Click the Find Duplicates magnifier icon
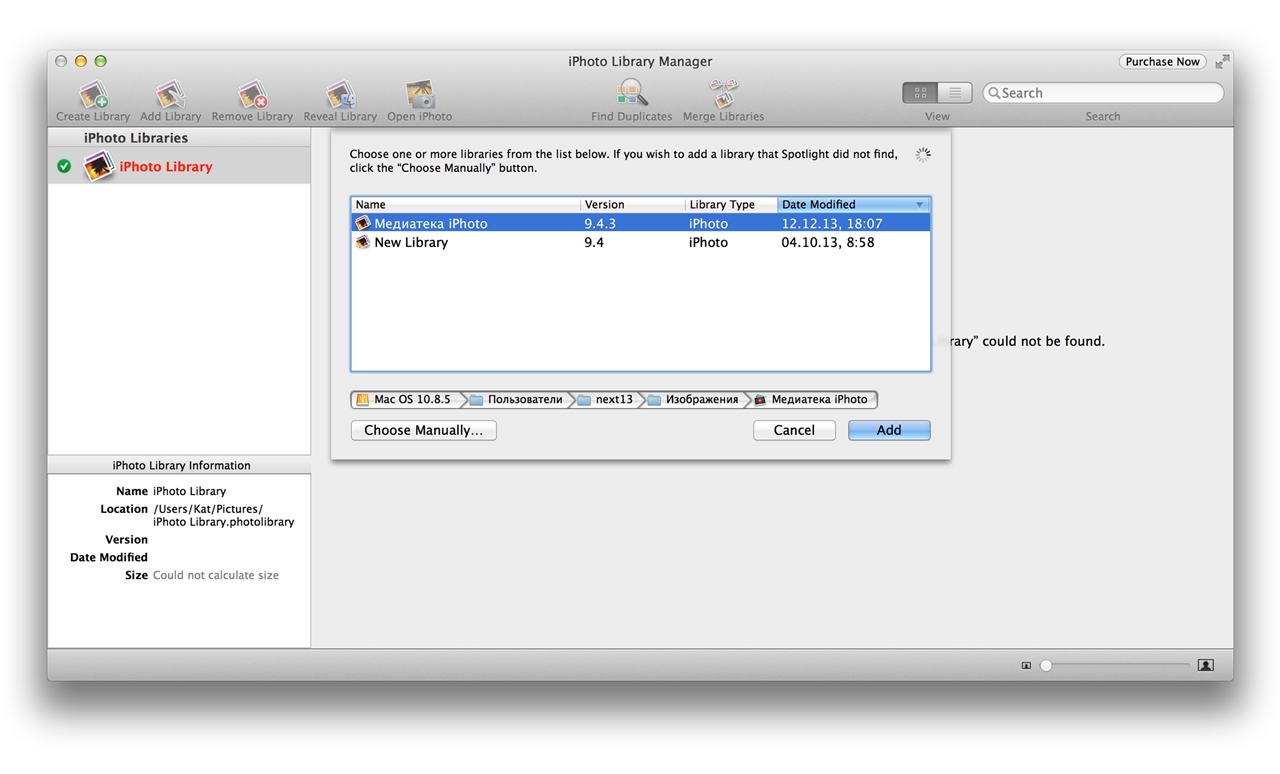1280x774 pixels. pyautogui.click(x=632, y=94)
